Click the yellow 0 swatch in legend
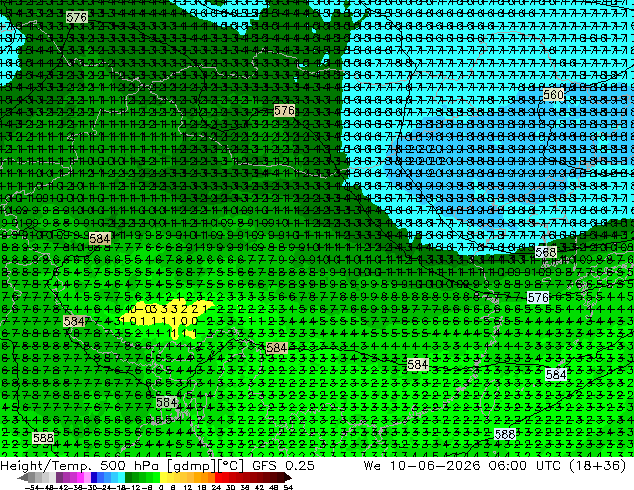The width and height of the screenshot is (634, 490). pyautogui.click(x=163, y=477)
